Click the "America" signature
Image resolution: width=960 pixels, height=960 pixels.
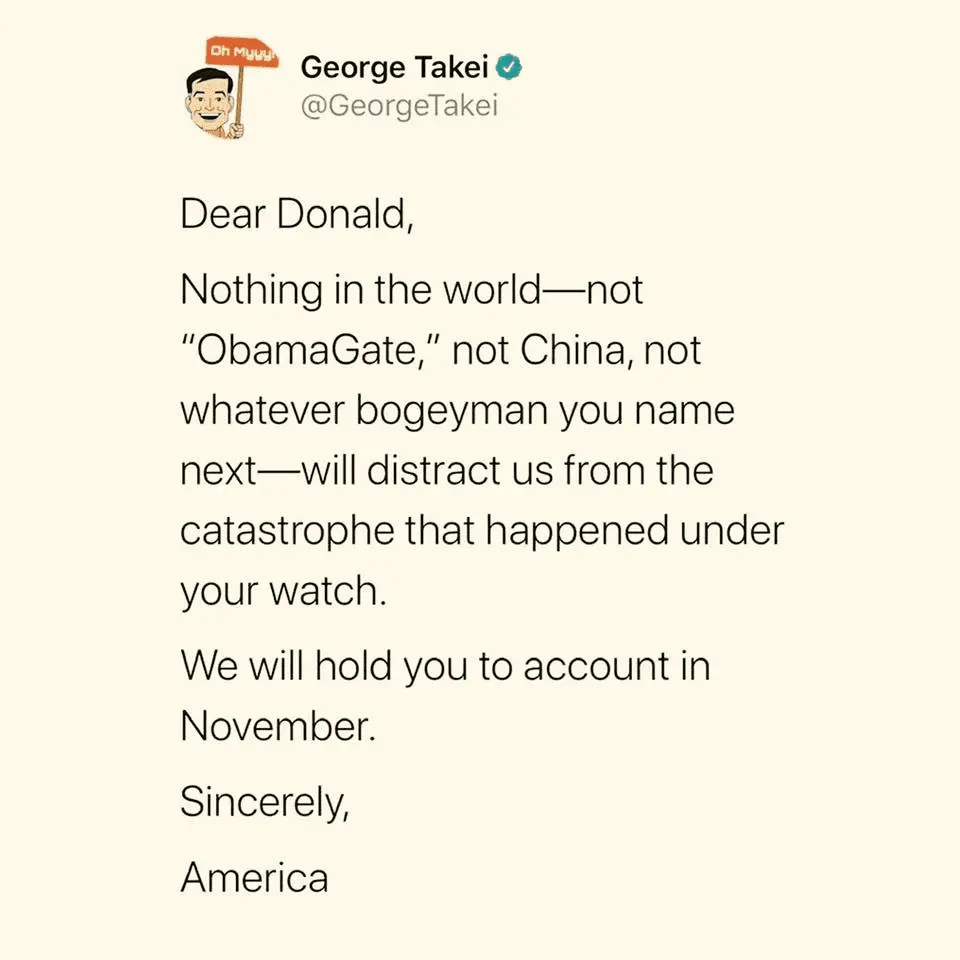(x=254, y=877)
